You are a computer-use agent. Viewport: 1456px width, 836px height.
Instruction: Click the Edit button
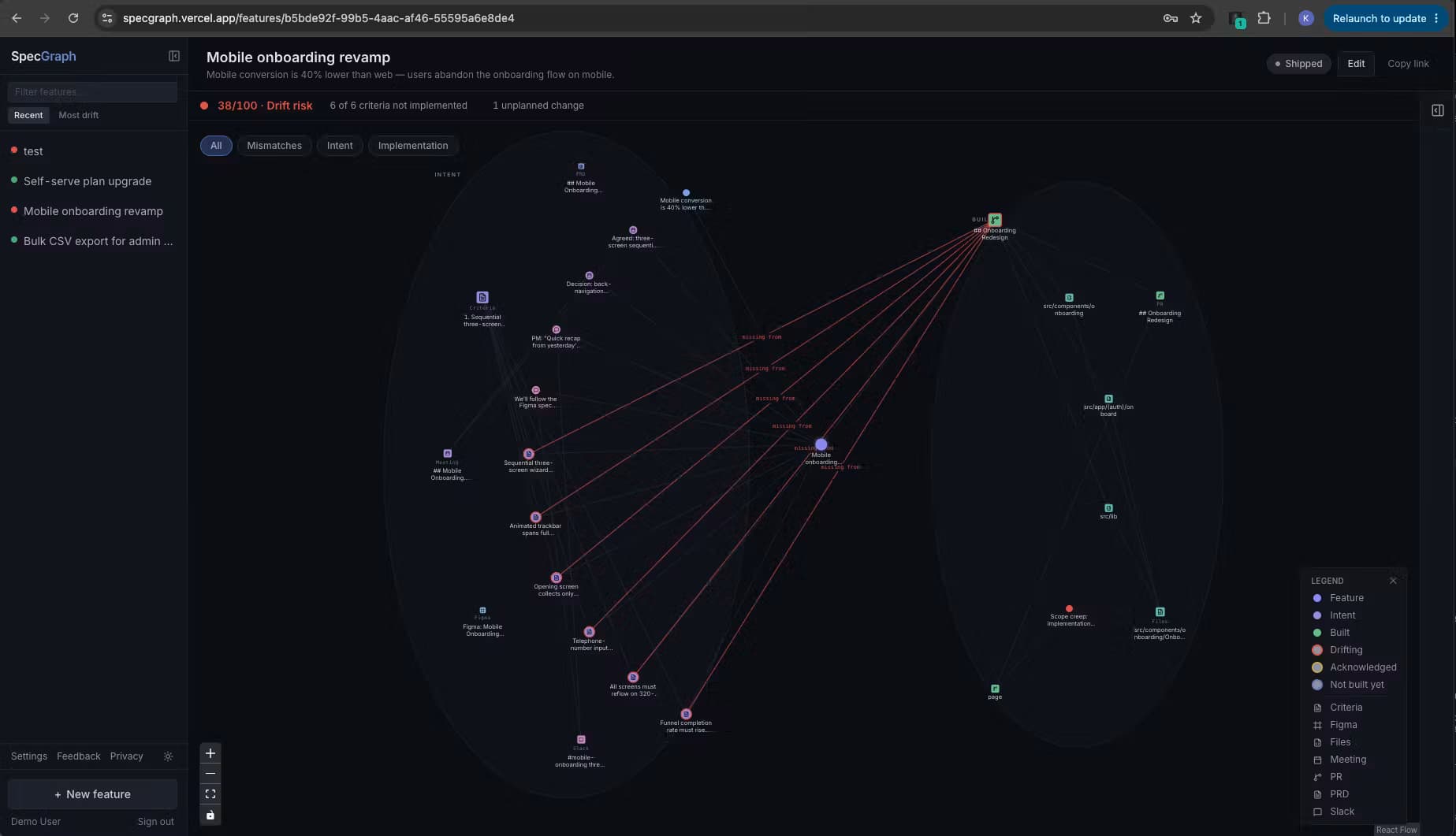point(1356,64)
